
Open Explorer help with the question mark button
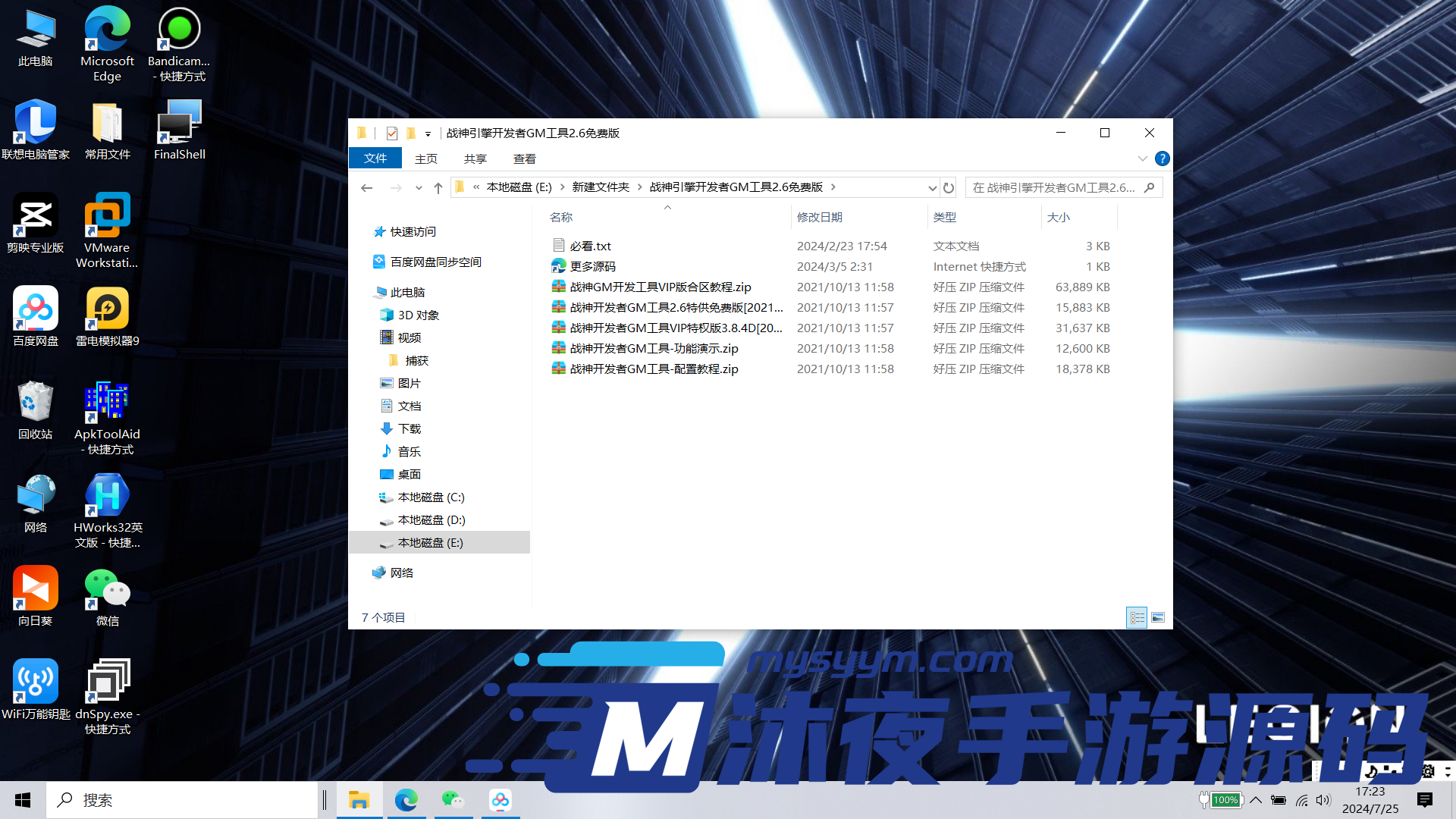(x=1162, y=158)
